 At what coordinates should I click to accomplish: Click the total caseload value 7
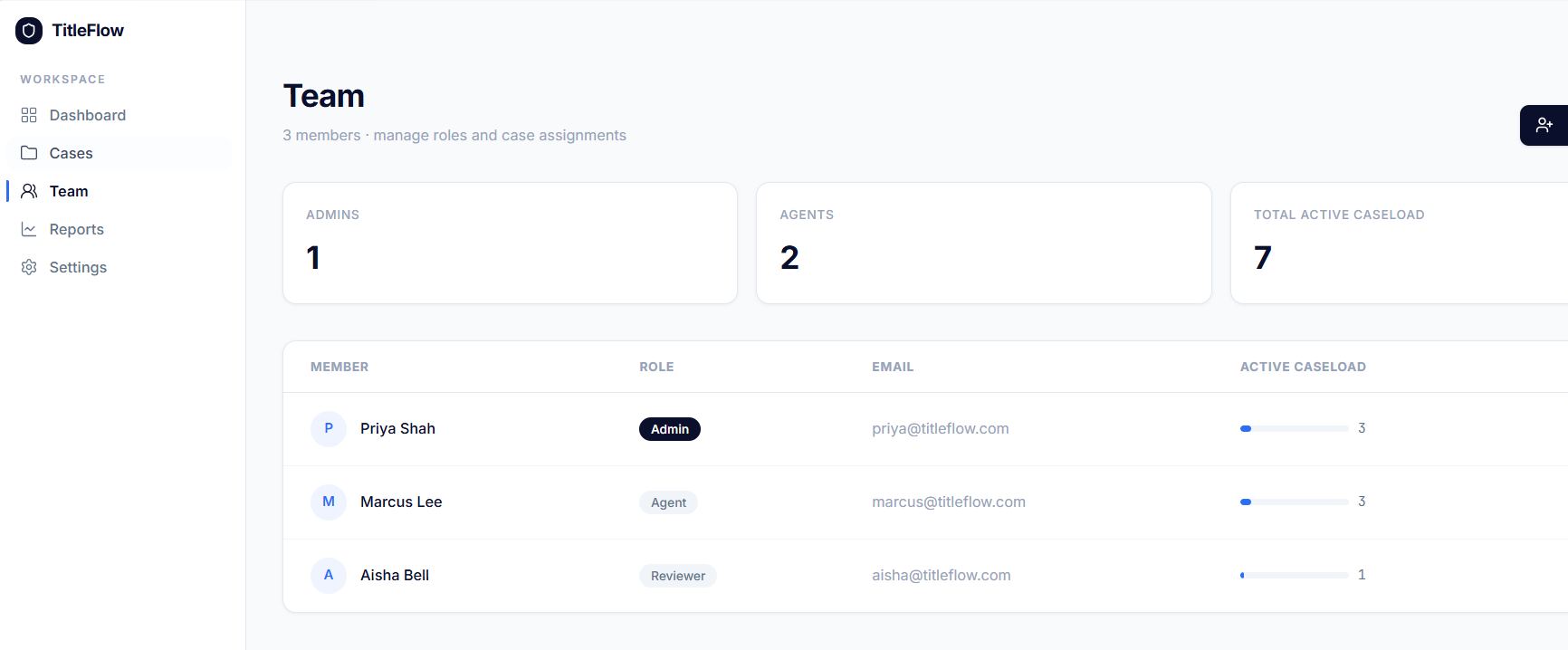[1263, 258]
